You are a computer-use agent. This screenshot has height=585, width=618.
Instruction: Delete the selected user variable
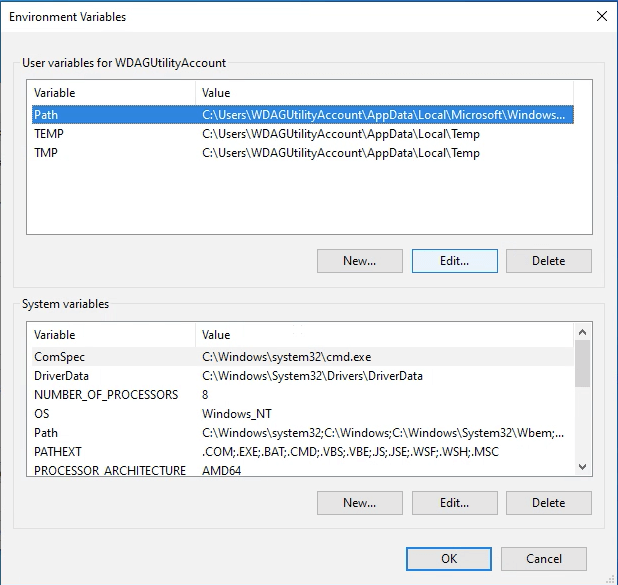(x=548, y=261)
